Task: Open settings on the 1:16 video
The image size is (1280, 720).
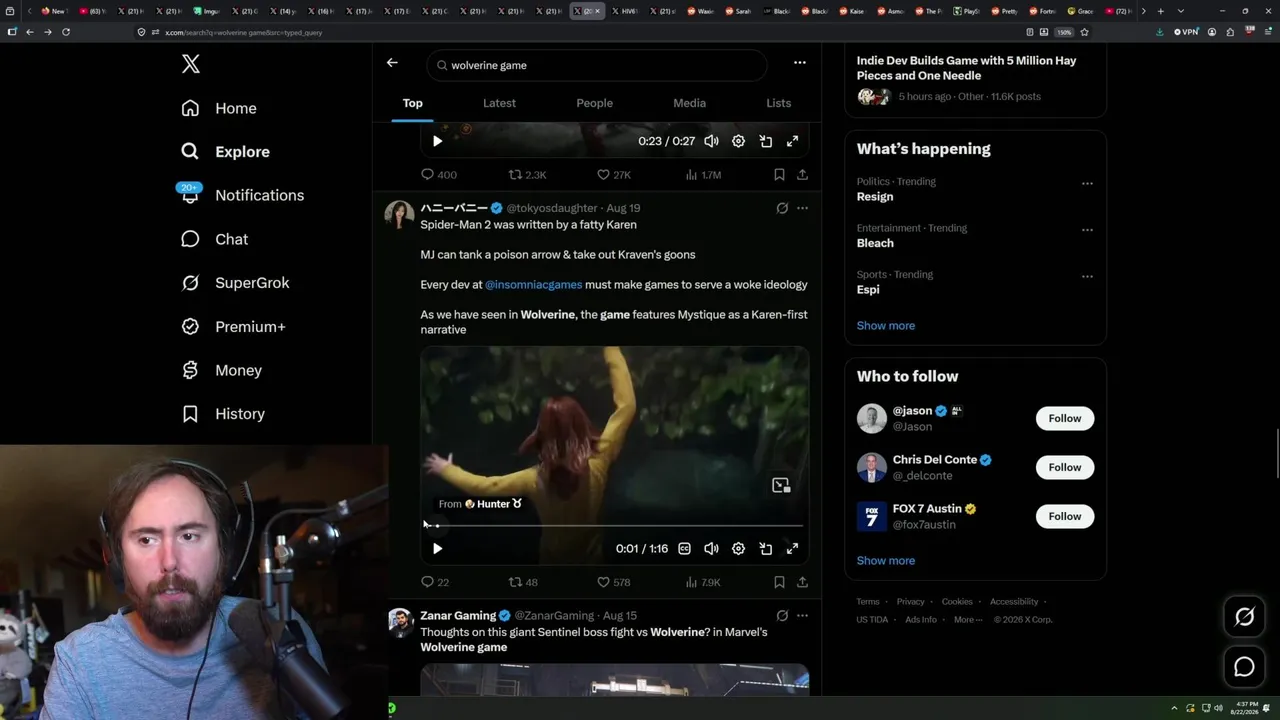Action: point(738,548)
